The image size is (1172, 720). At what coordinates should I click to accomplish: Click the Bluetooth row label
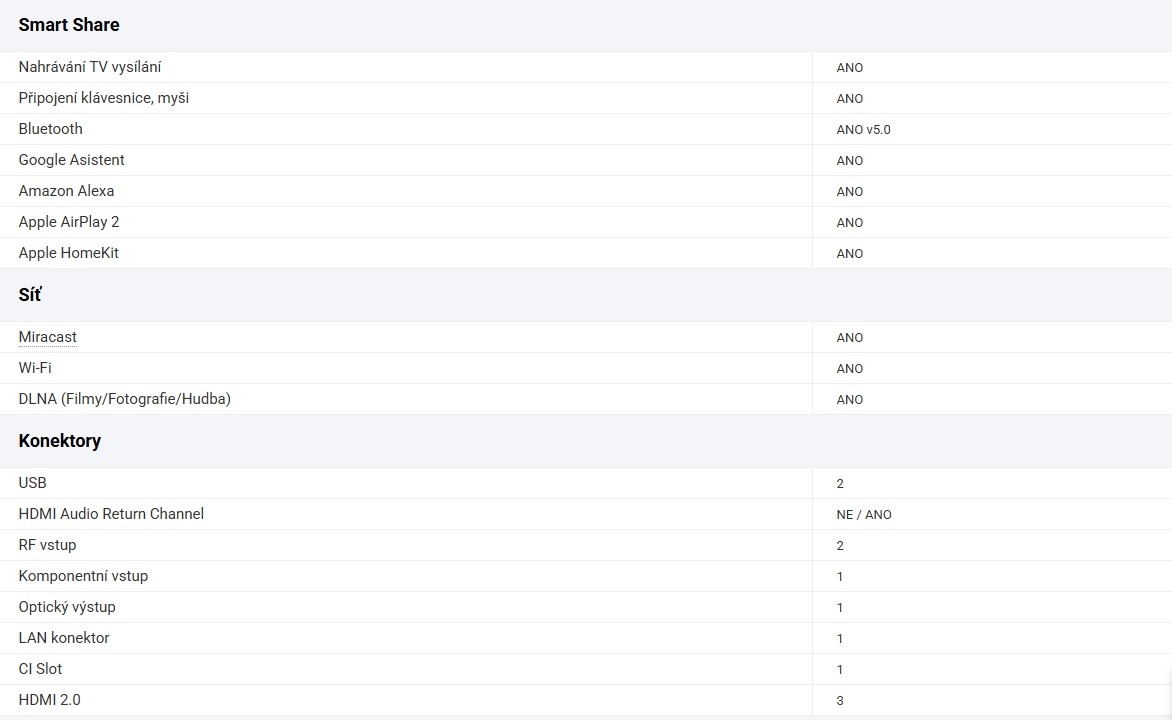51,129
